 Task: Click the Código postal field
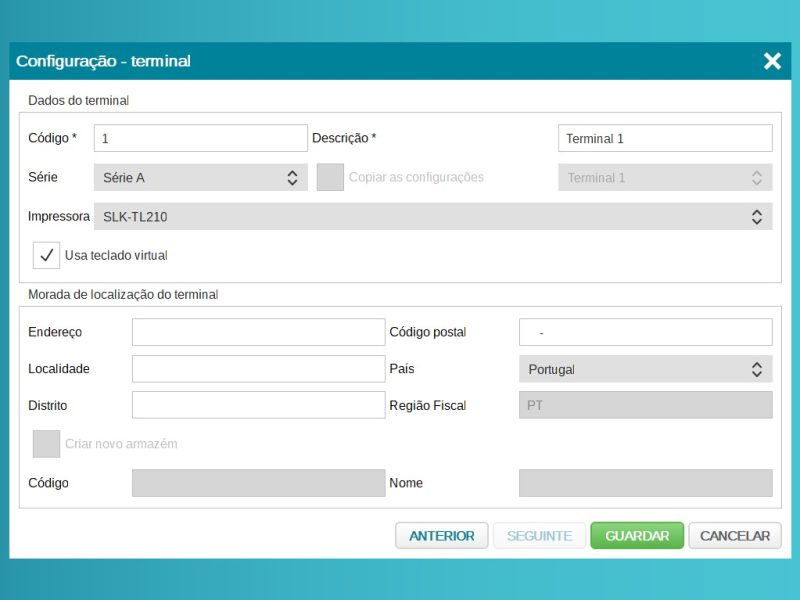(x=645, y=332)
